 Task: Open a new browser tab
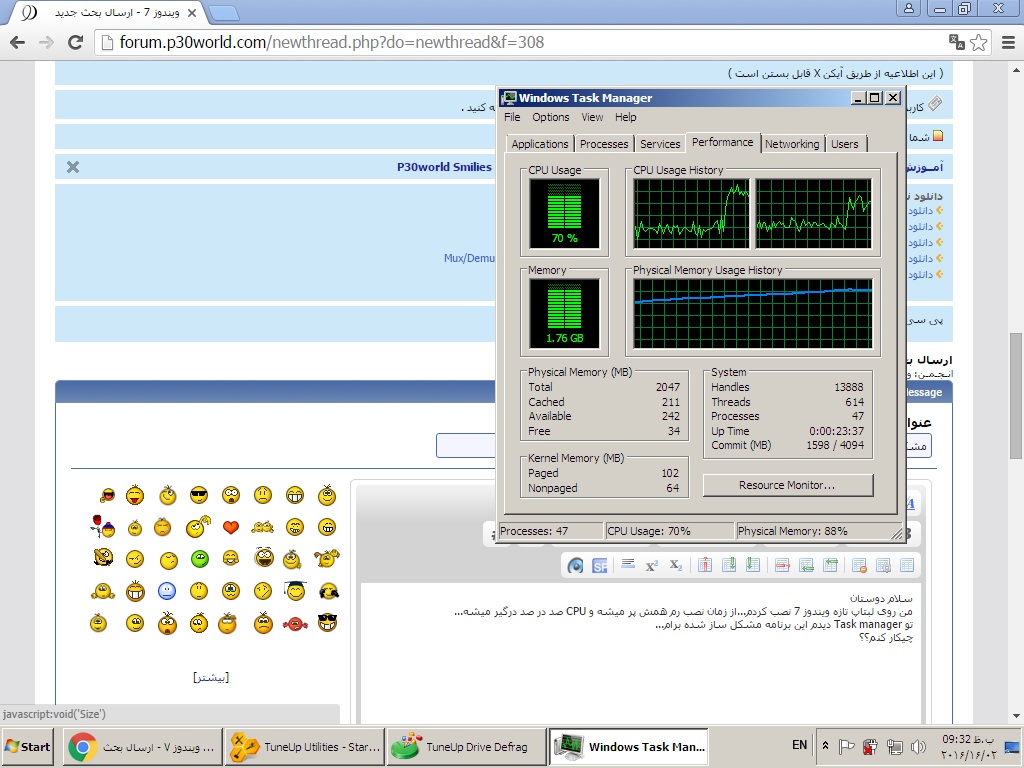223,12
